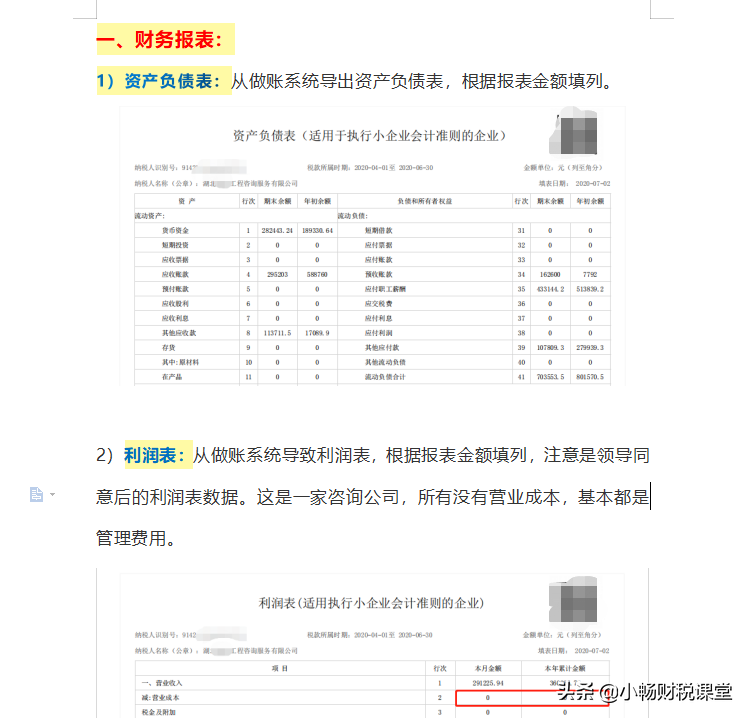Click the 本月金额 column header

[488, 668]
